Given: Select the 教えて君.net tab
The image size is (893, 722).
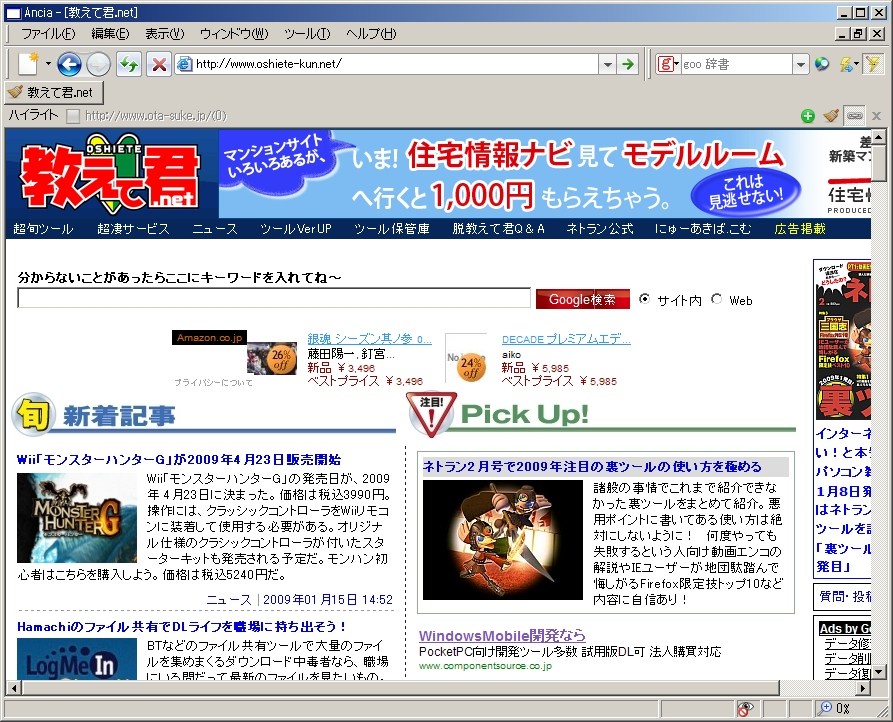Looking at the screenshot, I should [55, 92].
